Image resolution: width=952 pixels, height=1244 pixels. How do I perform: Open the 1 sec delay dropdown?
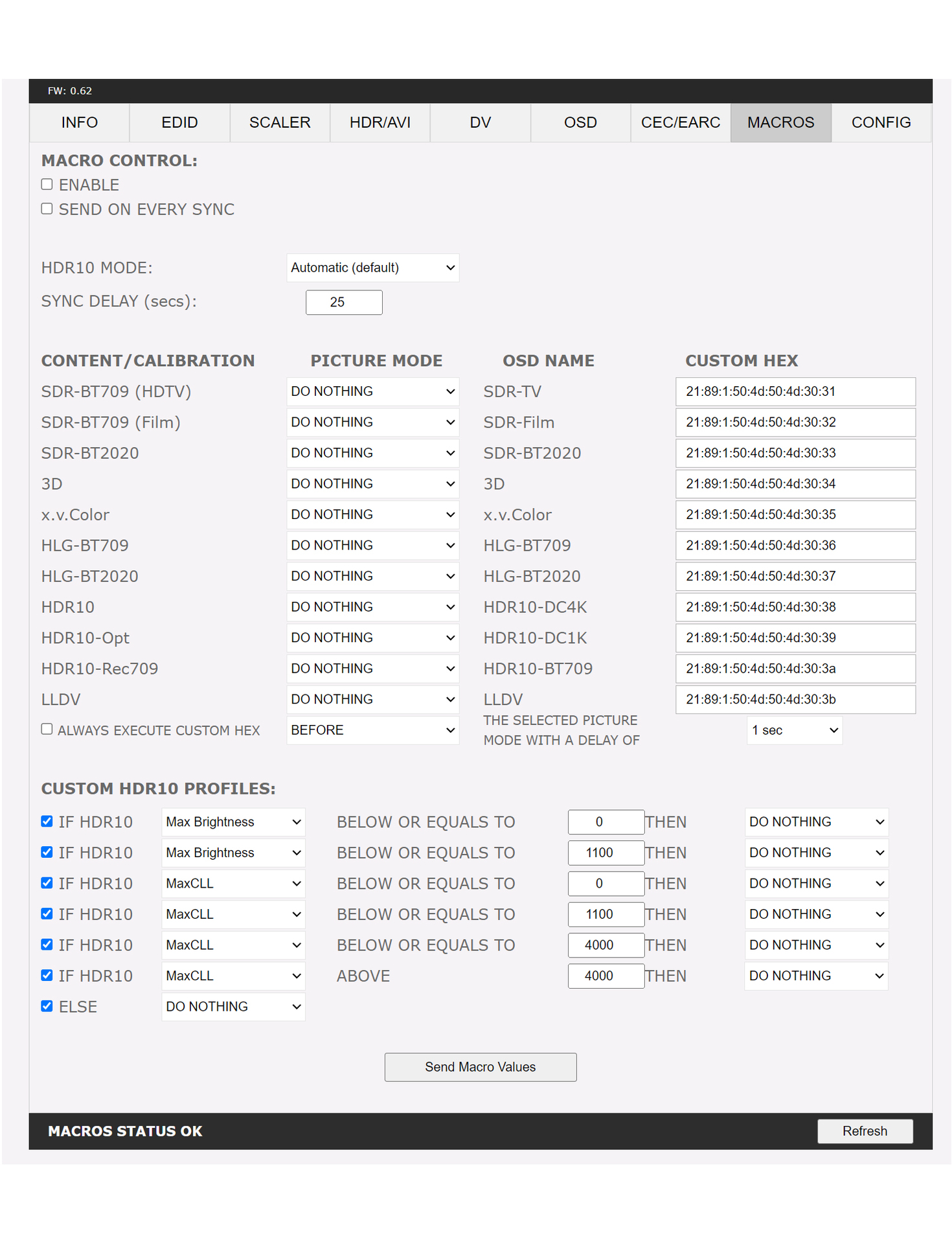(794, 730)
